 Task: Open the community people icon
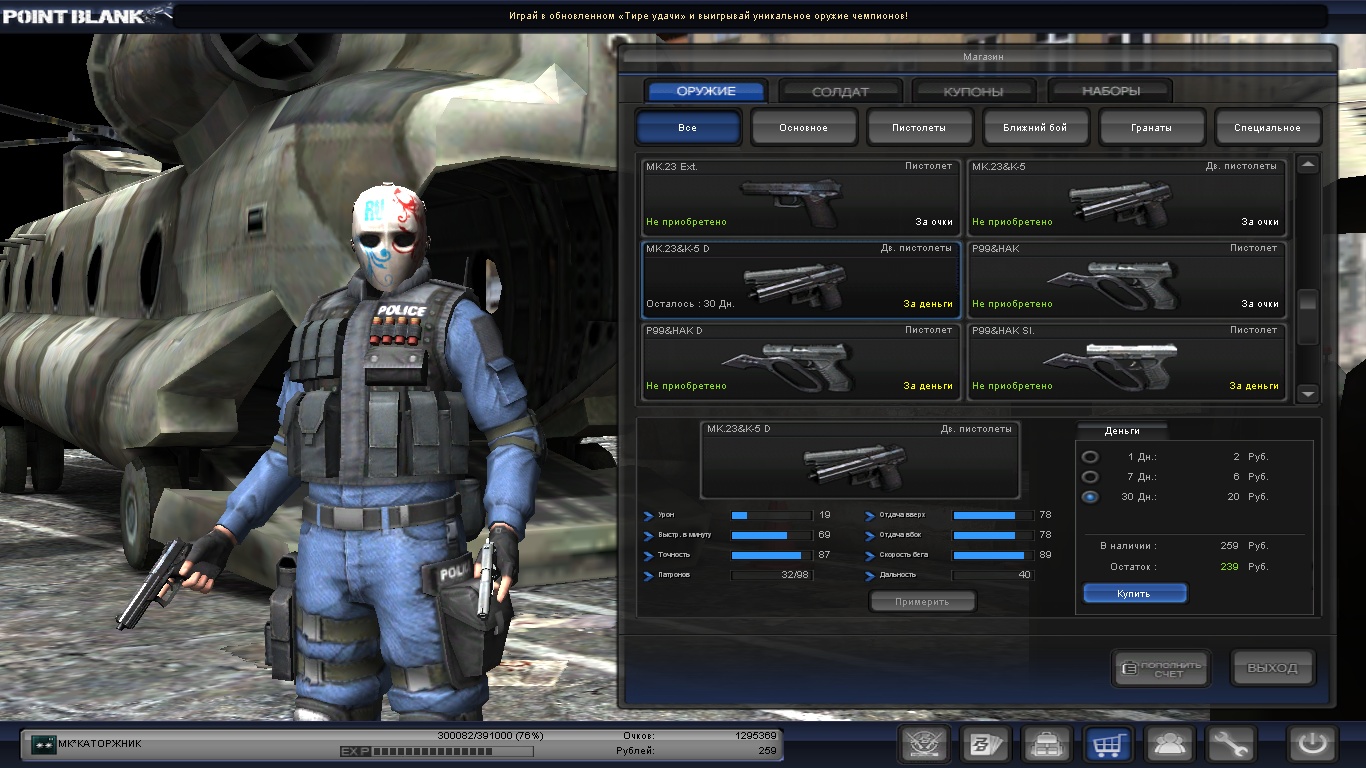[1170, 744]
